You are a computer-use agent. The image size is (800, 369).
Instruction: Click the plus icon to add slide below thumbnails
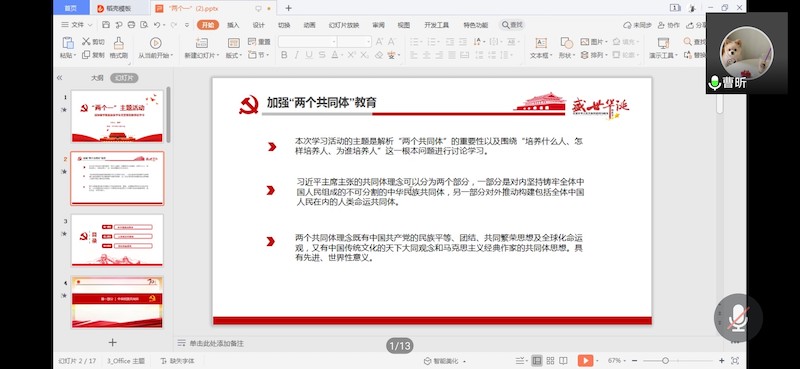tap(113, 342)
